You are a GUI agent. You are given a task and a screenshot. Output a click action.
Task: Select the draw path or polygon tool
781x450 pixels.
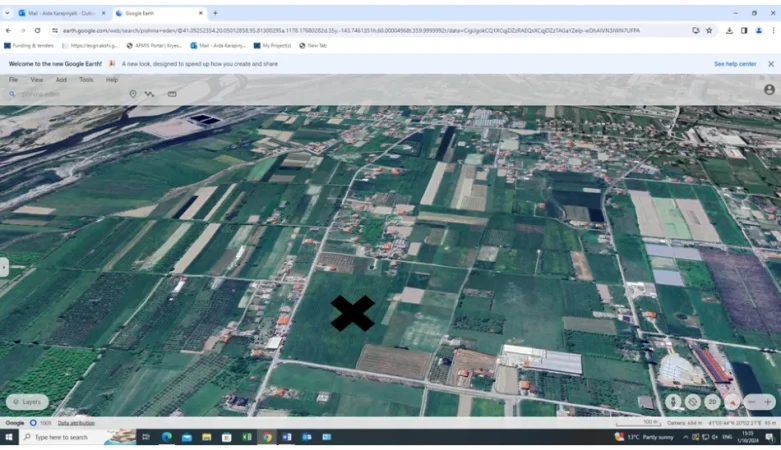click(150, 94)
